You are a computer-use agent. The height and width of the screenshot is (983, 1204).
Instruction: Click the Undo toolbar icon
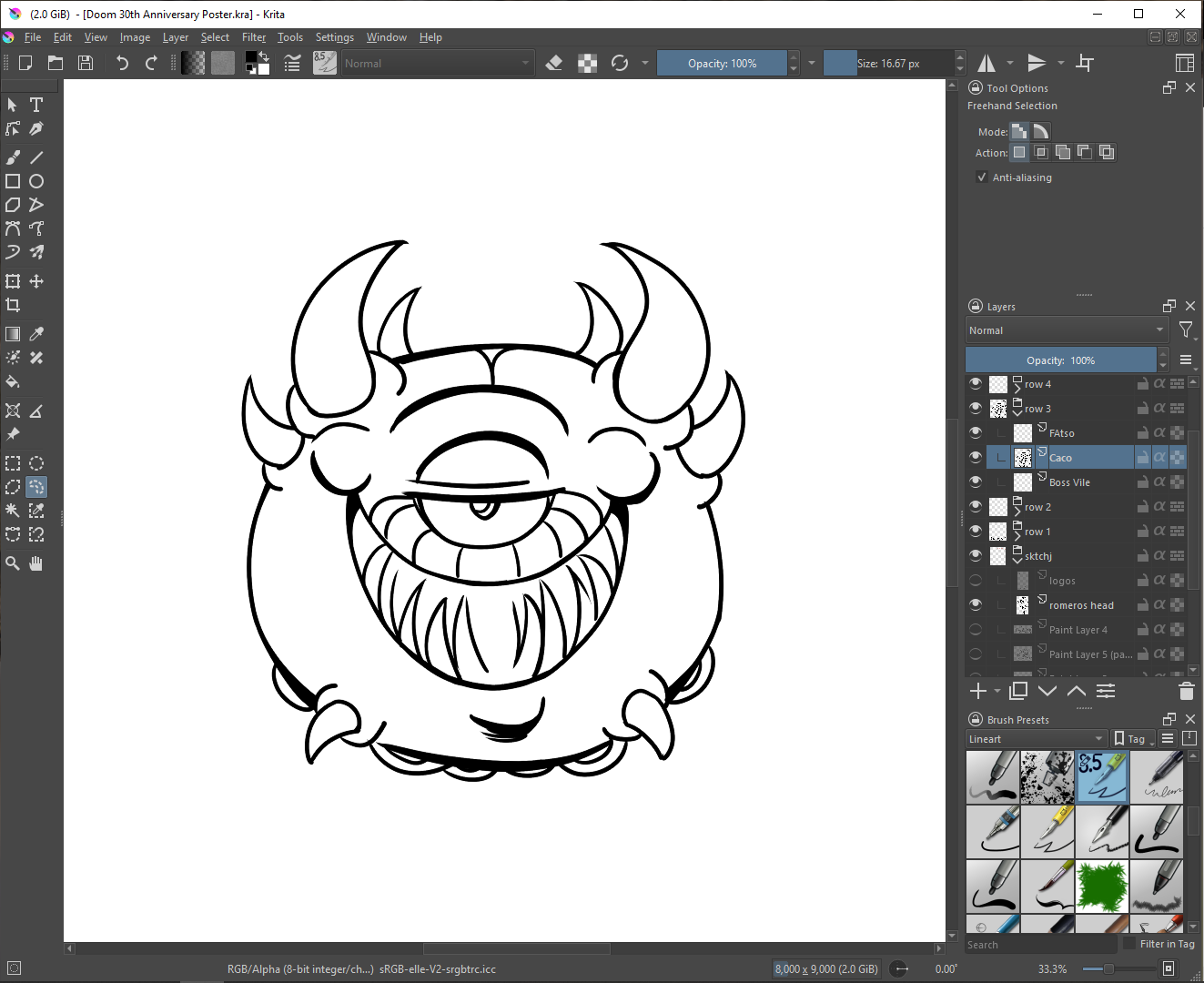point(122,63)
